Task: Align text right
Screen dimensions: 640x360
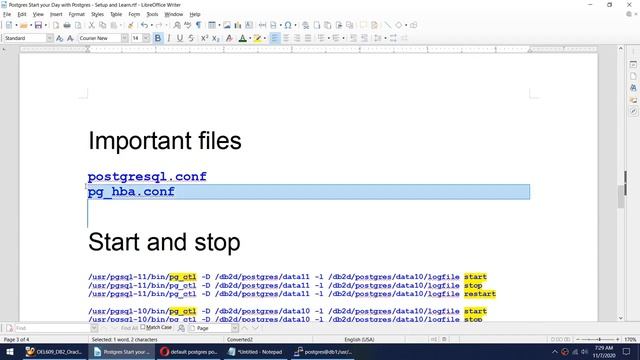Action: [297, 38]
